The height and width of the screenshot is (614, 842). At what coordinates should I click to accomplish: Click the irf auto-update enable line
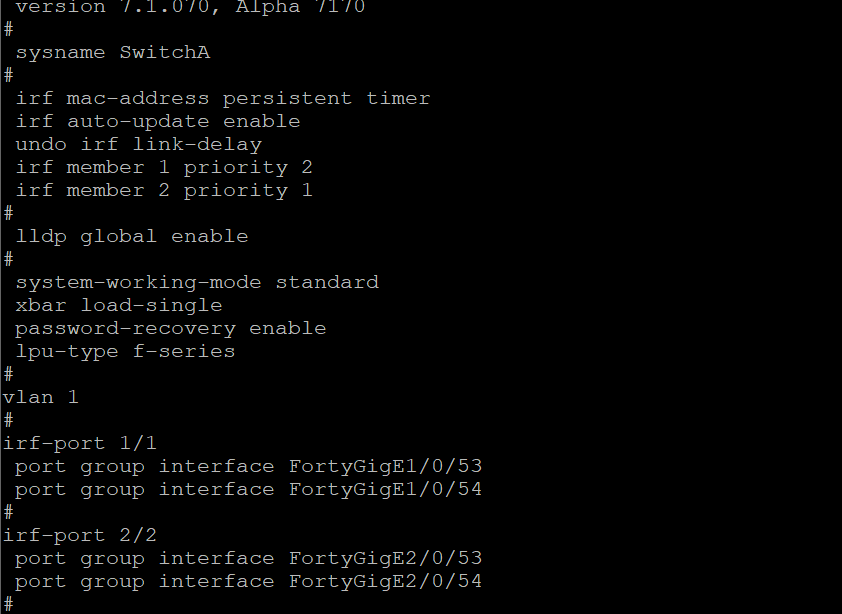[x=157, y=121]
